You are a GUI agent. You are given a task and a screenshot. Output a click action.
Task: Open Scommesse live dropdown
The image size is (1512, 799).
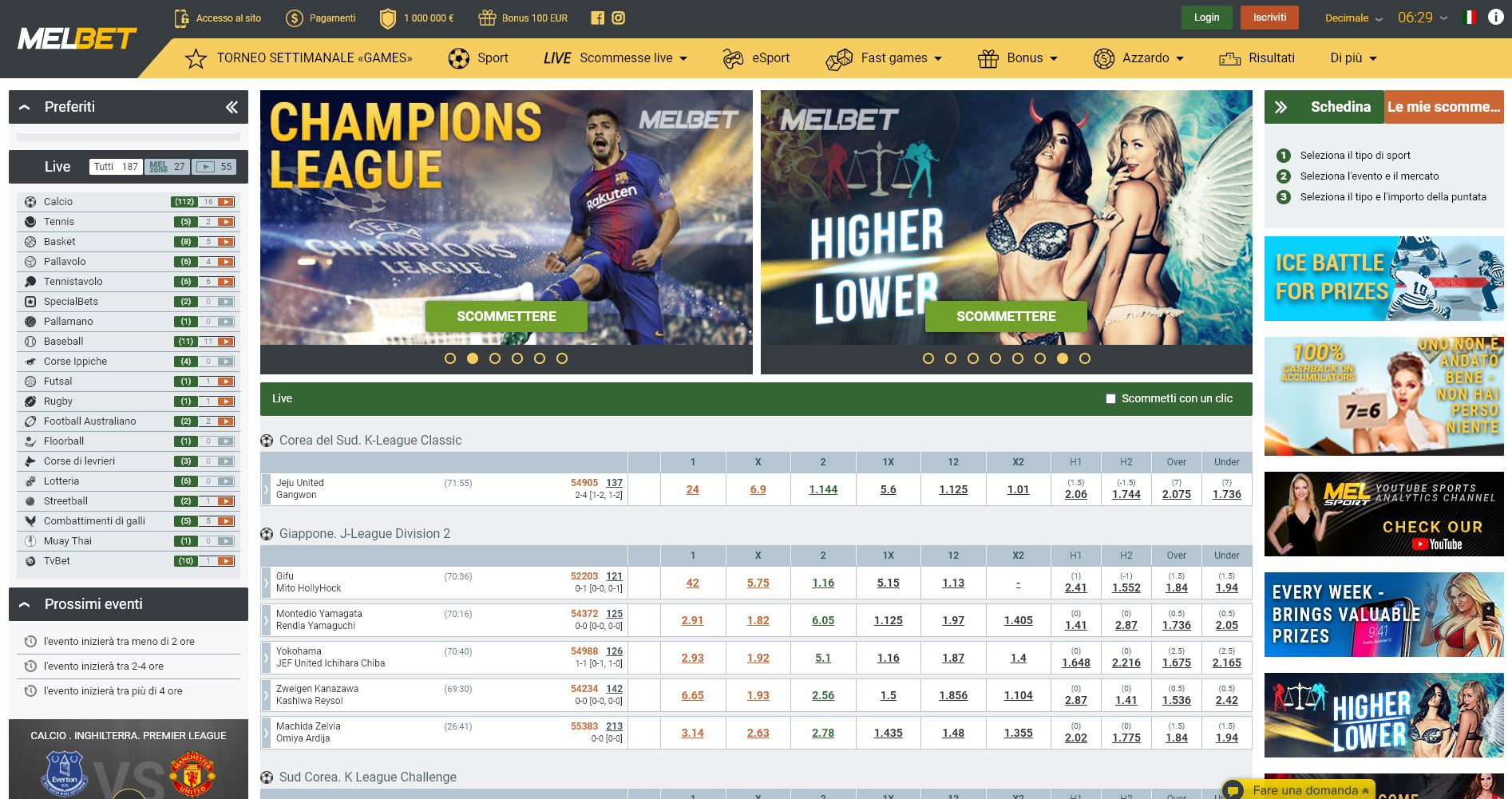[615, 58]
